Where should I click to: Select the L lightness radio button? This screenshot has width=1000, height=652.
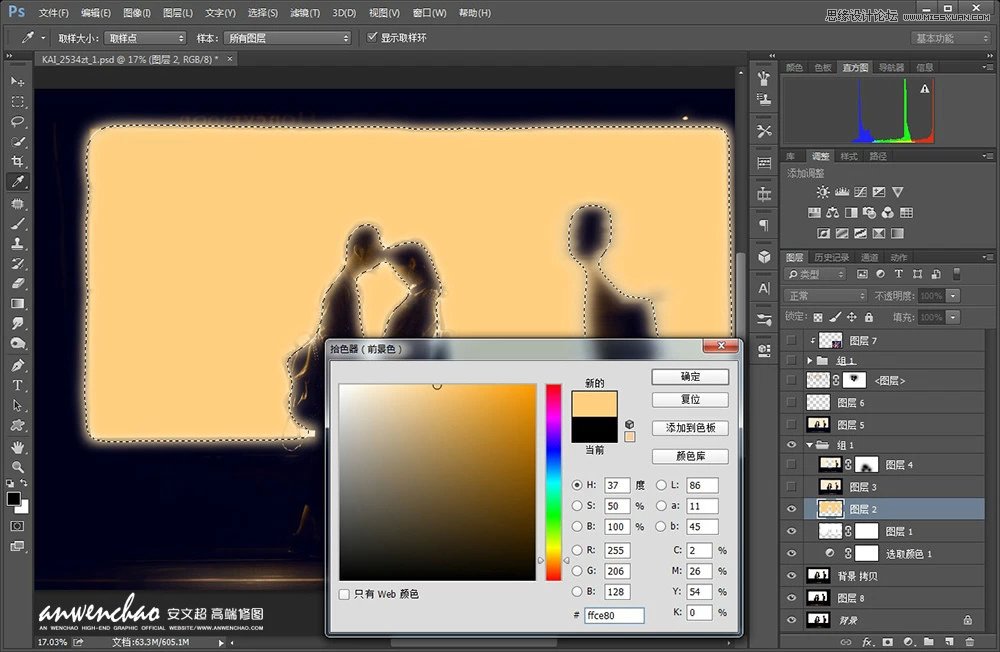661,485
